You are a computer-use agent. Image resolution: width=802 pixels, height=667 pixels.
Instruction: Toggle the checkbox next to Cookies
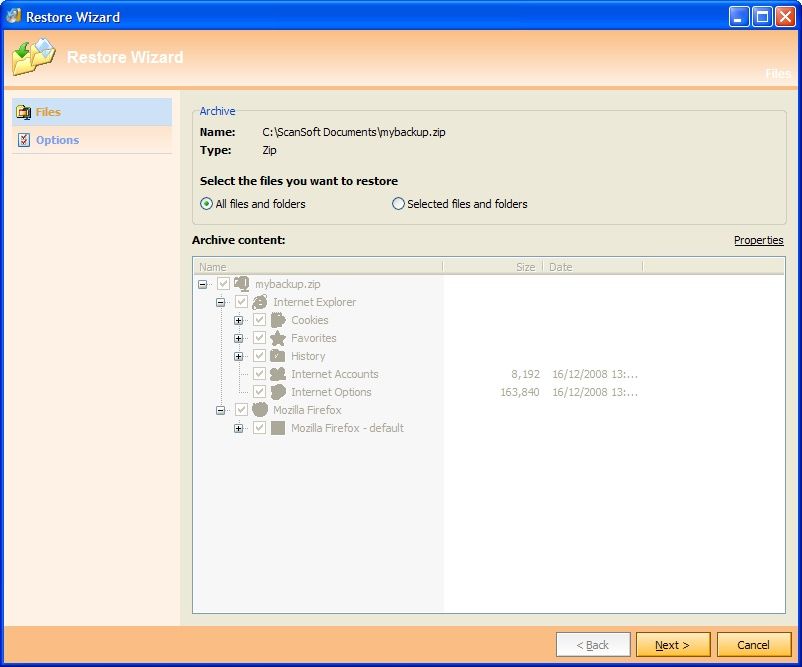tap(259, 320)
